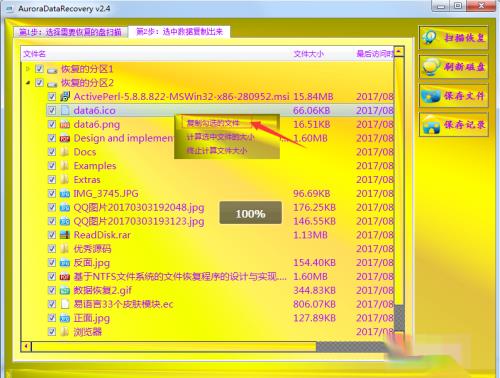Click the picture icon beside QQ图片20170303193123.jpg
The height and width of the screenshot is (378, 500).
click(x=65, y=221)
